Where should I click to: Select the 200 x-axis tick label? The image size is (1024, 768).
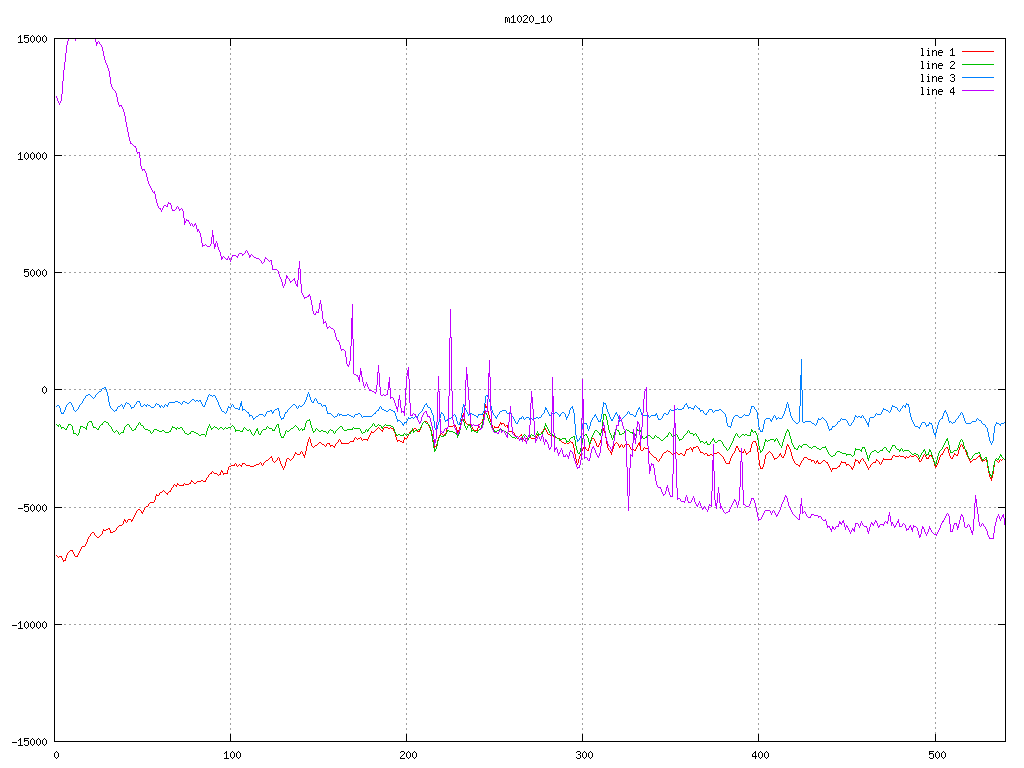pyautogui.click(x=407, y=755)
